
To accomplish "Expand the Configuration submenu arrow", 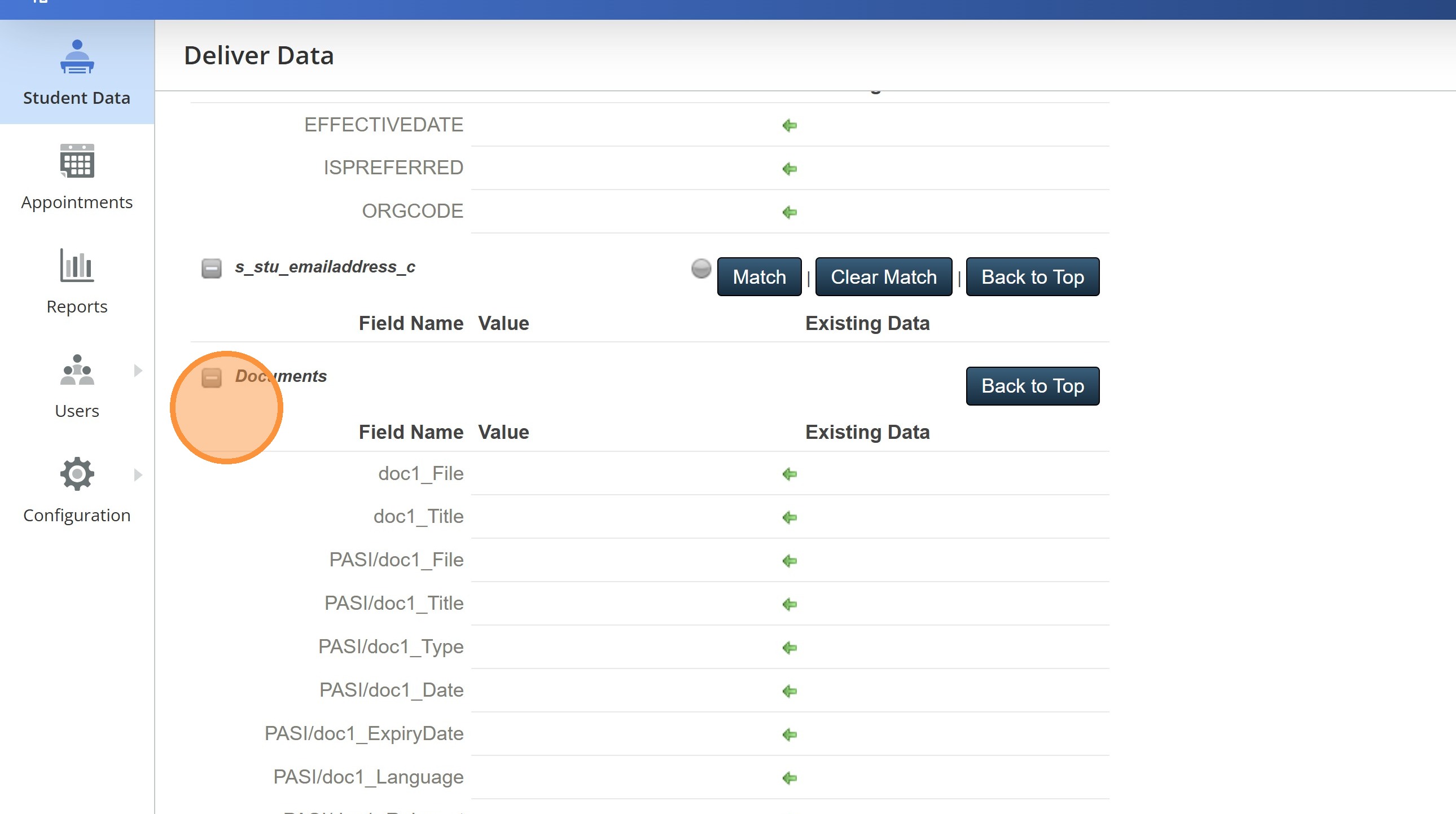I will 138,474.
